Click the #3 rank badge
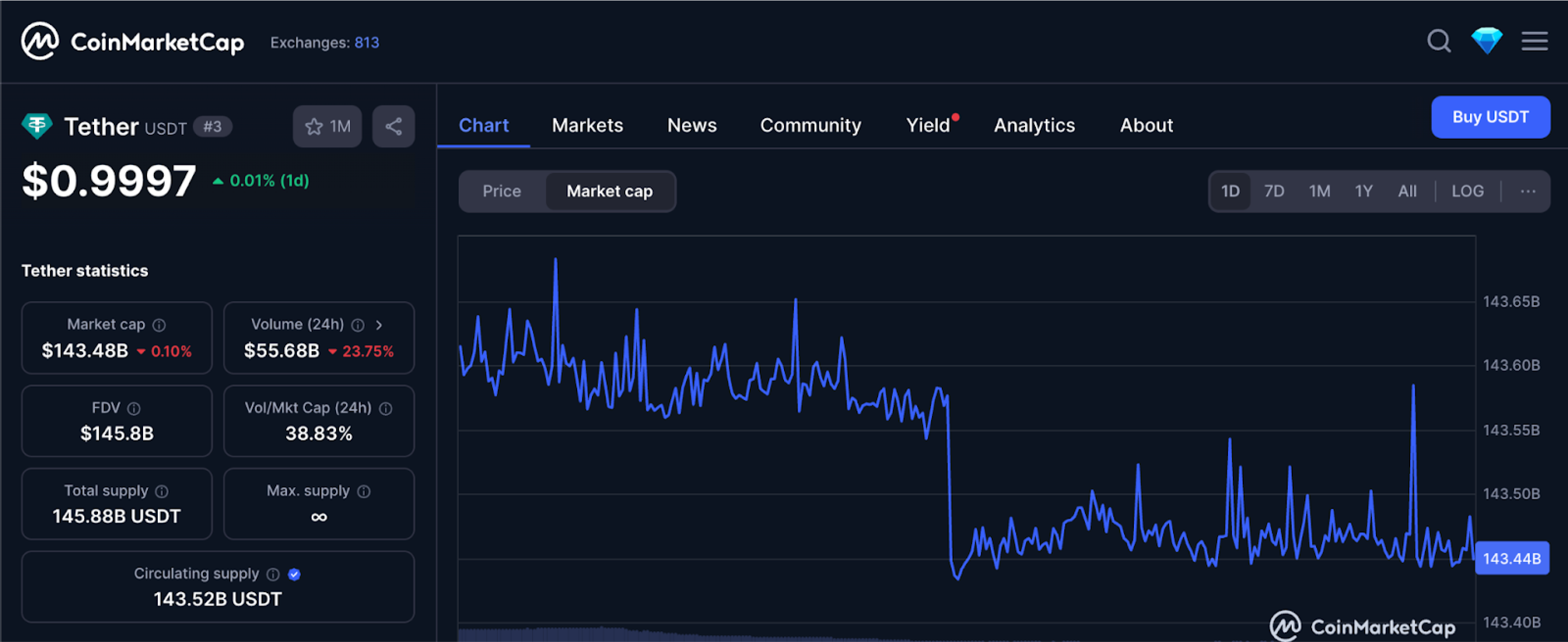1568x642 pixels. click(212, 127)
